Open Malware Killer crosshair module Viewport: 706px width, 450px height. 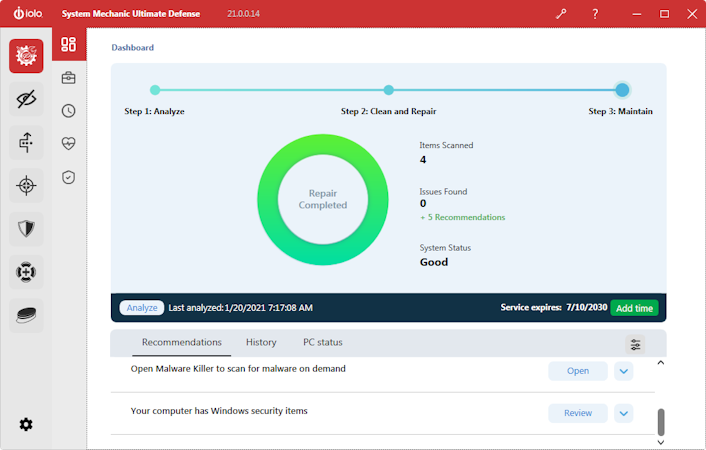pyautogui.click(x=26, y=186)
